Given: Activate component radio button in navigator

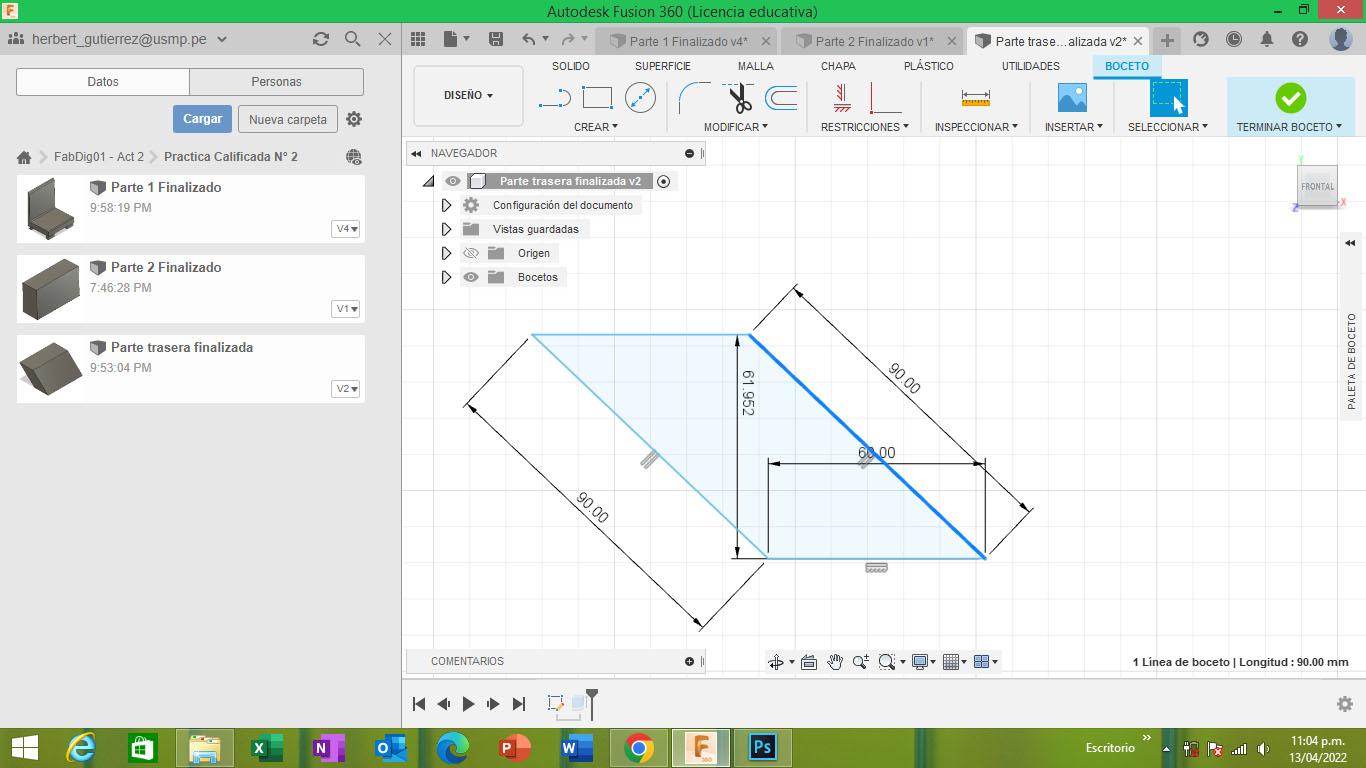Looking at the screenshot, I should pos(663,181).
